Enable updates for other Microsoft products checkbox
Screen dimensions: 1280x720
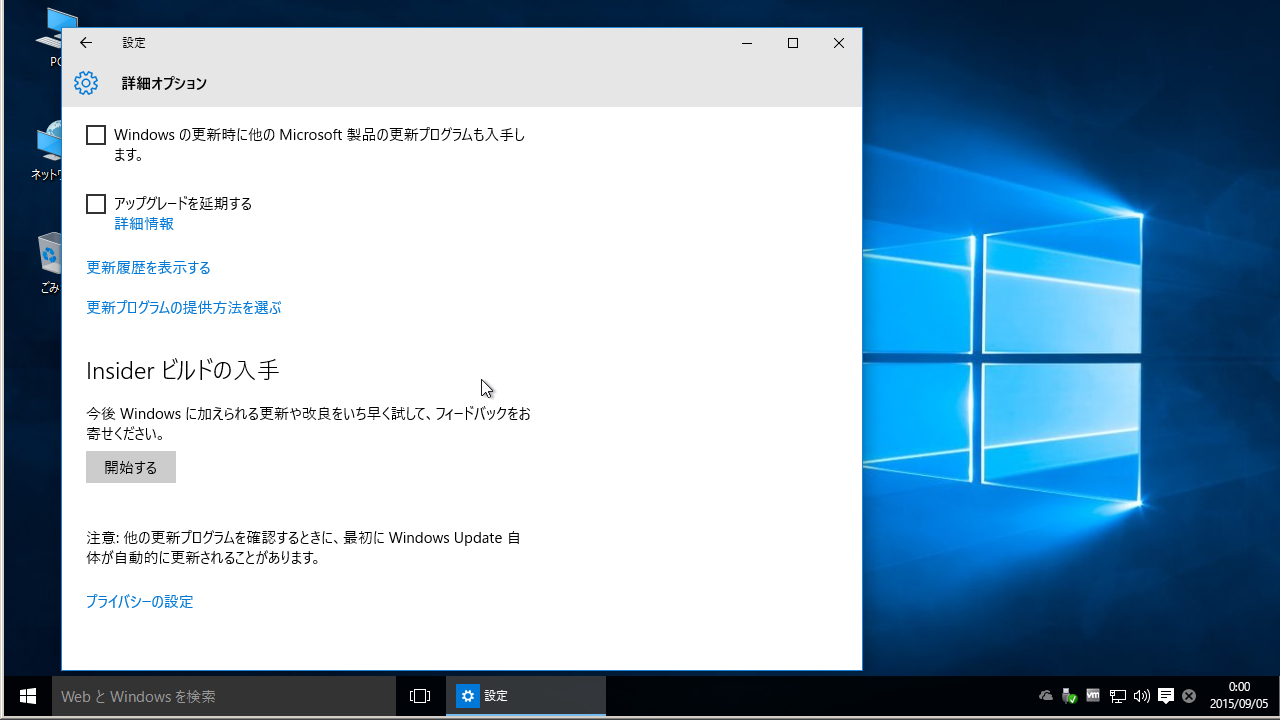coord(96,135)
